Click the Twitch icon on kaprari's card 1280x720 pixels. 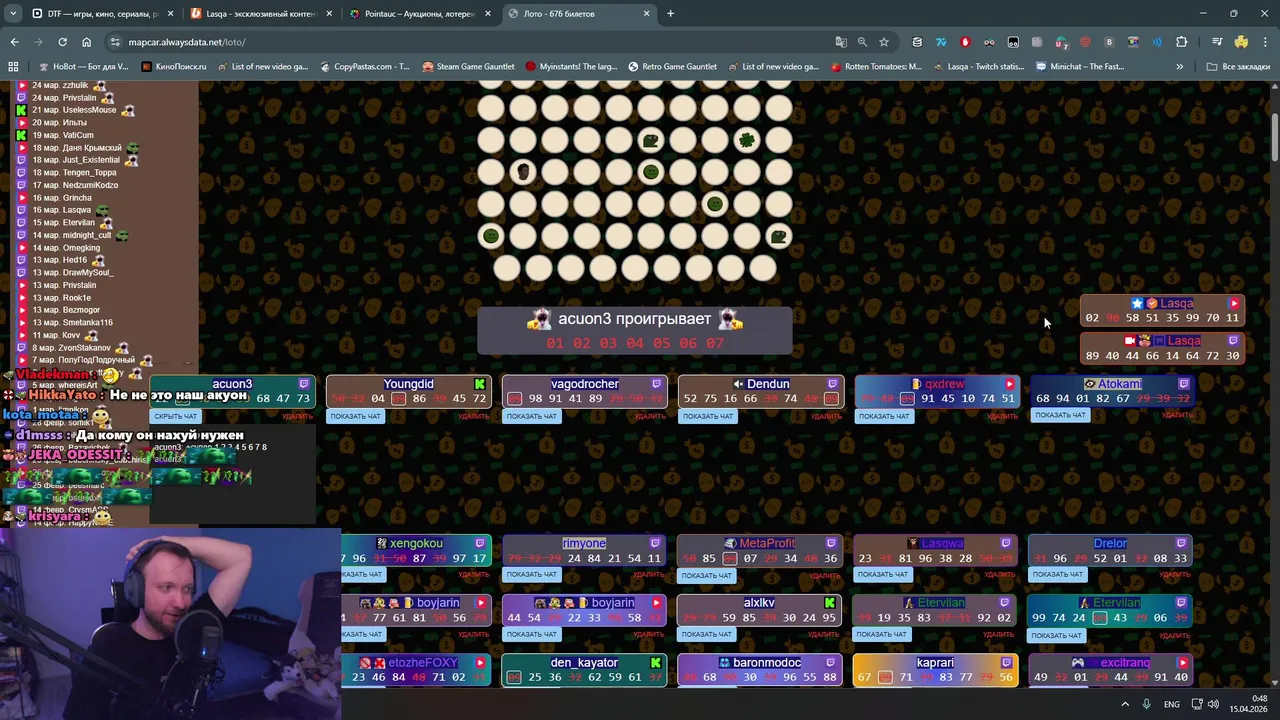pyautogui.click(x=1007, y=663)
